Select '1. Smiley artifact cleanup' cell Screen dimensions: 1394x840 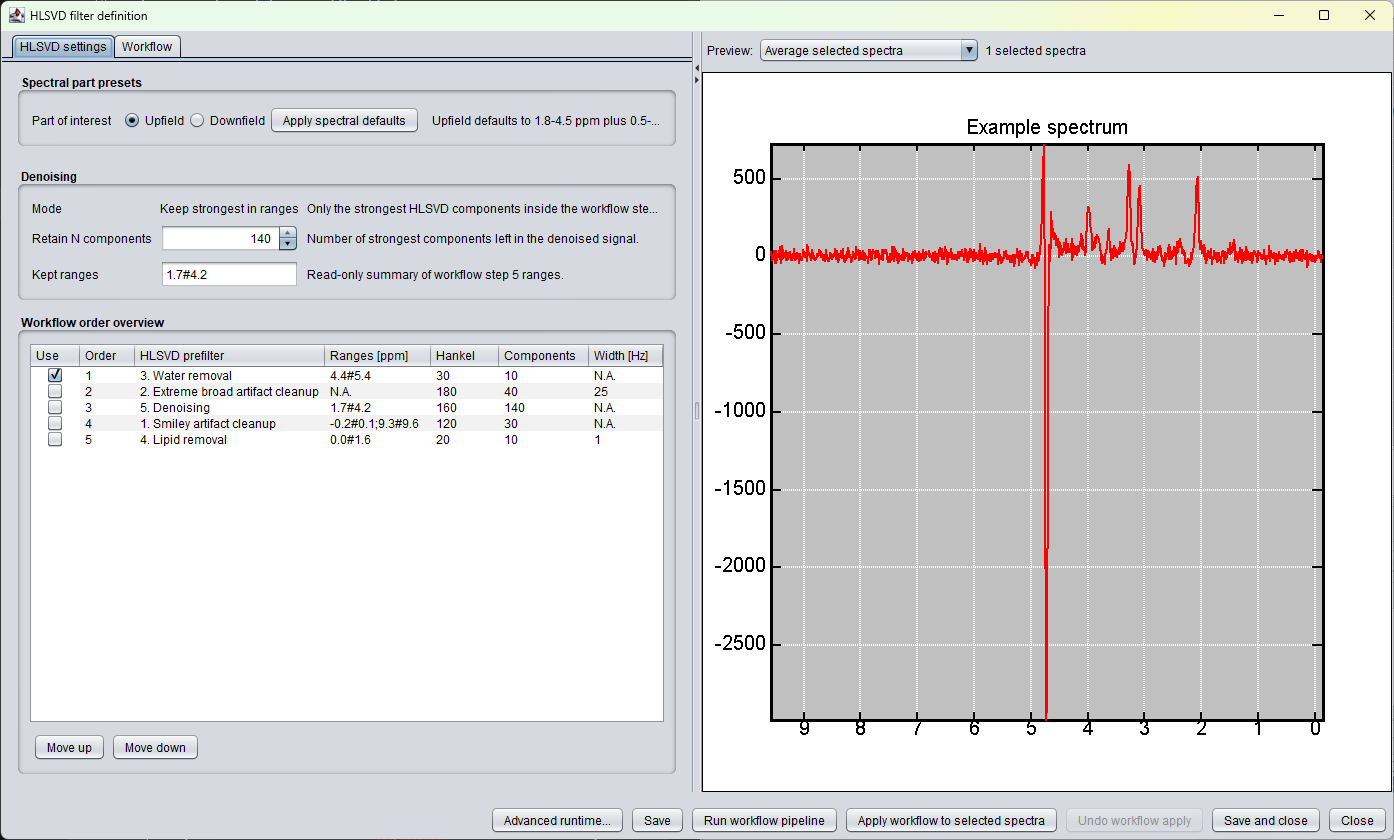coord(229,423)
